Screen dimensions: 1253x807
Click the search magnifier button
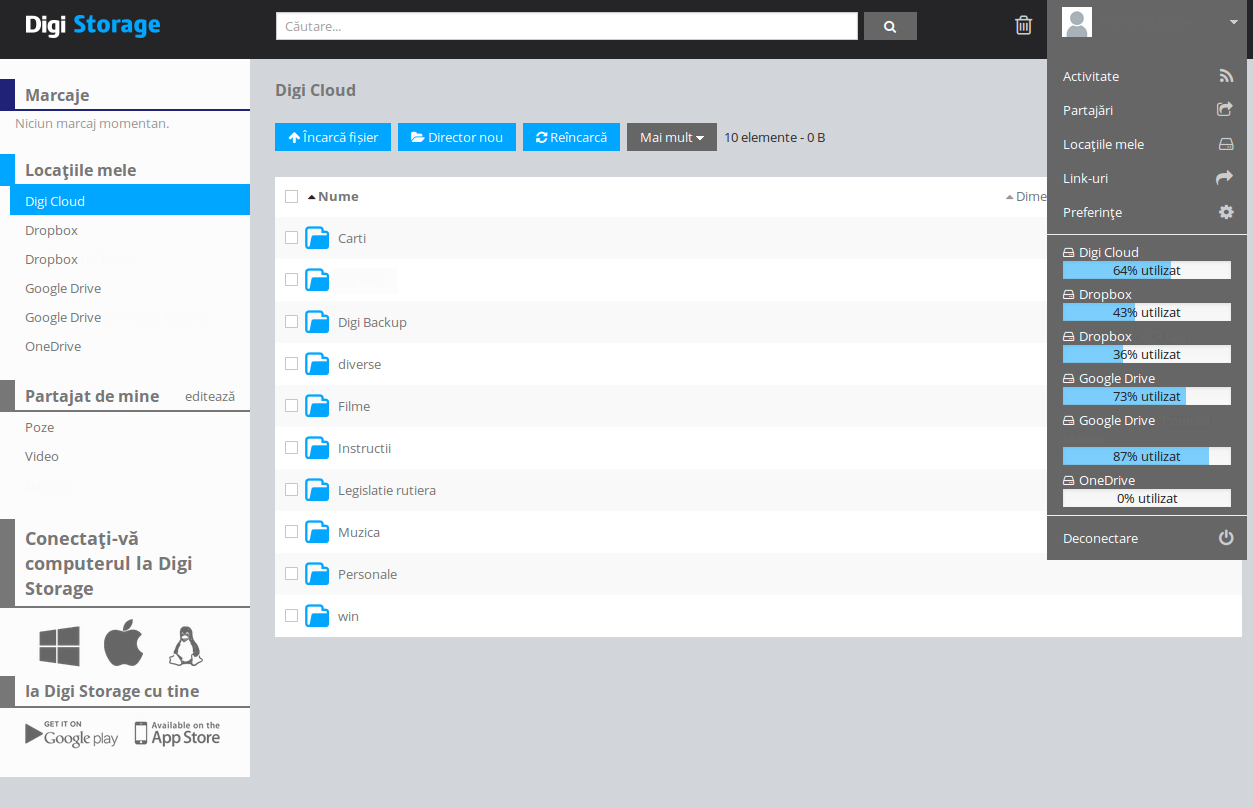tap(890, 26)
